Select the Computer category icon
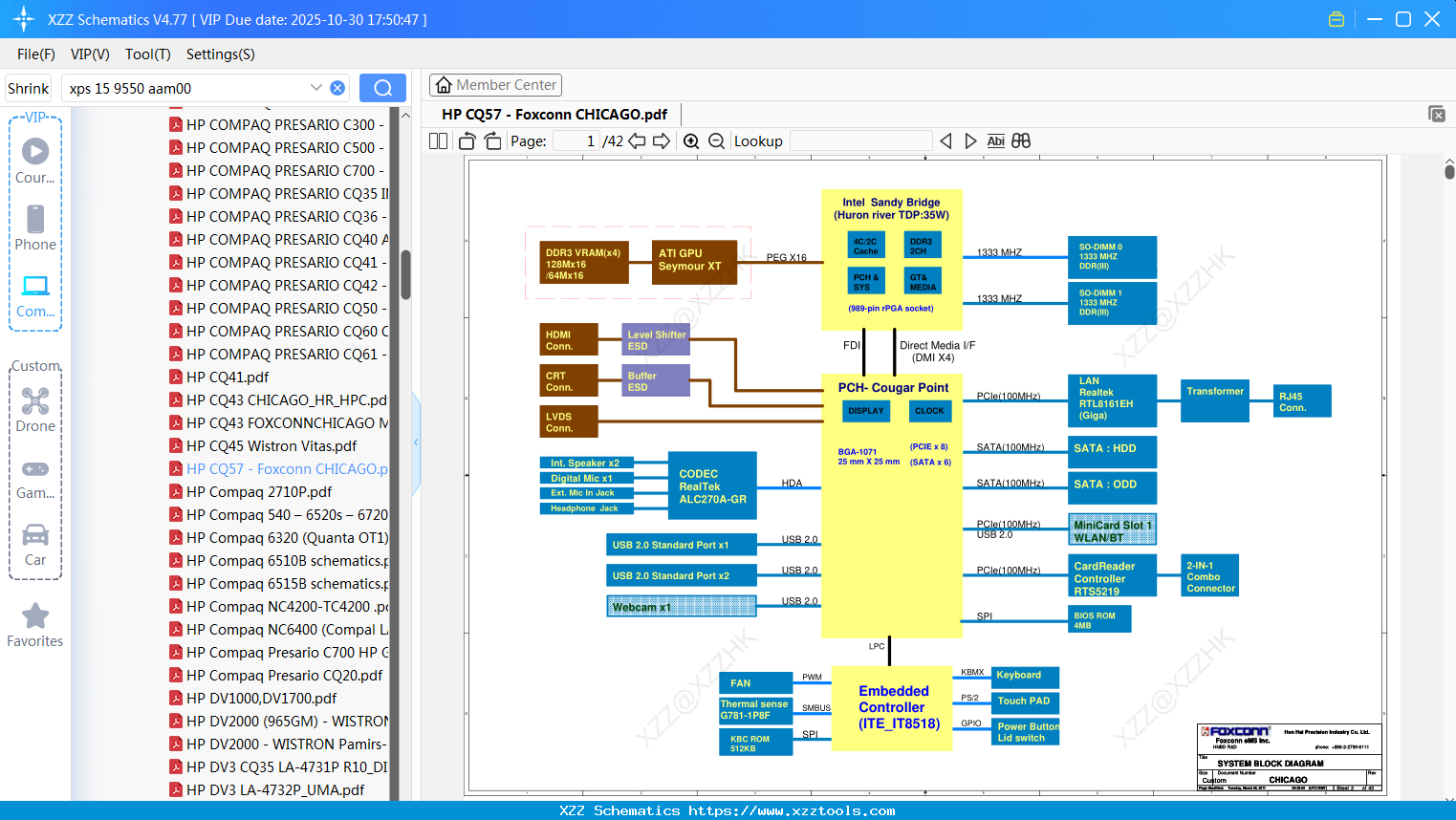Screen dimensions: 1456x820 35,295
